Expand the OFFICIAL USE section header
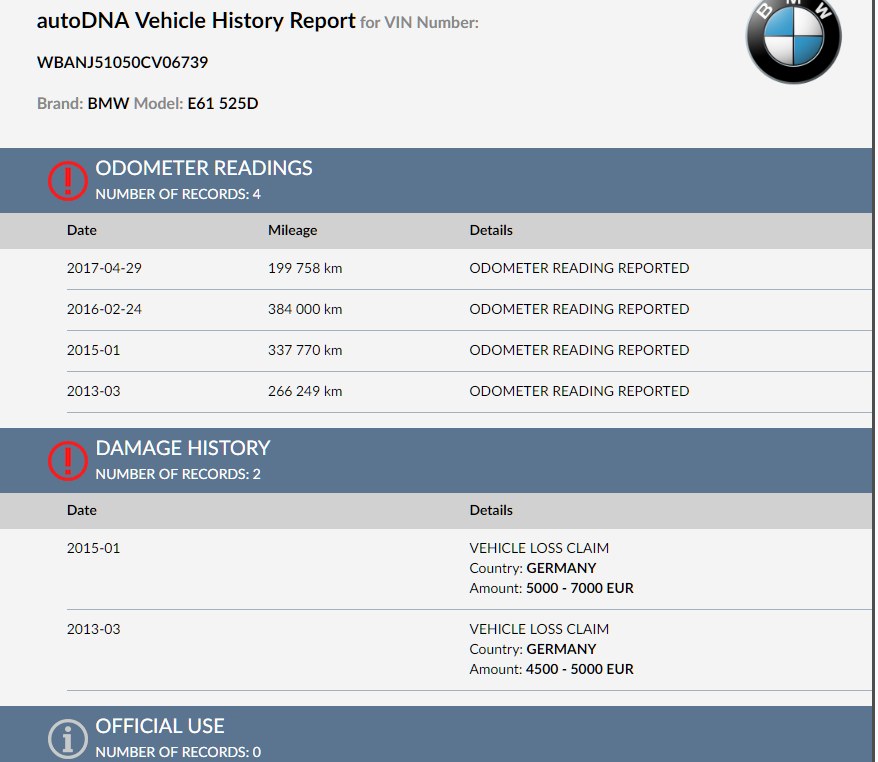878x762 pixels. click(x=160, y=726)
